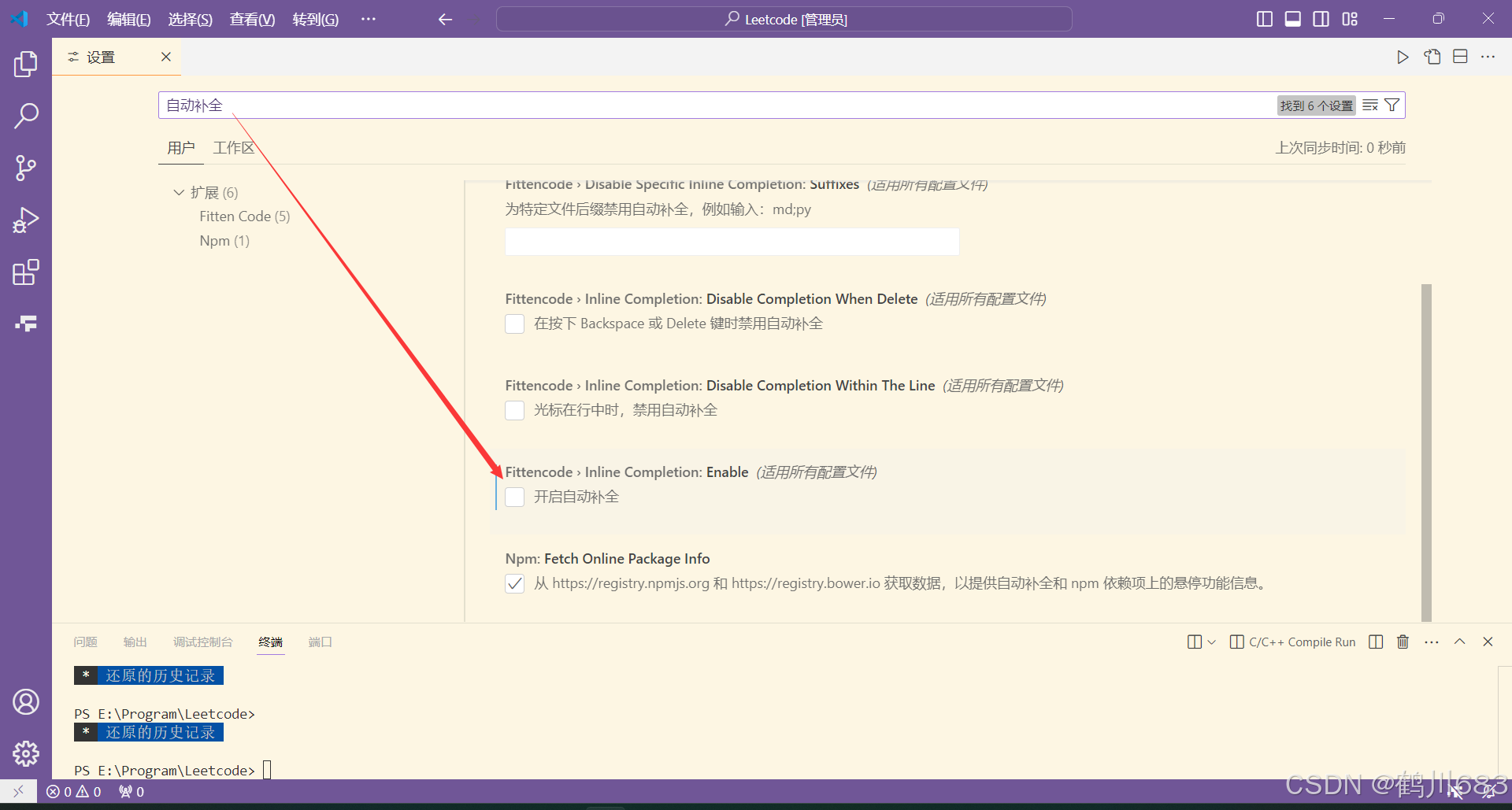Viewport: 1512px width, 810px height.
Task: Open the Source Control view
Action: click(25, 168)
